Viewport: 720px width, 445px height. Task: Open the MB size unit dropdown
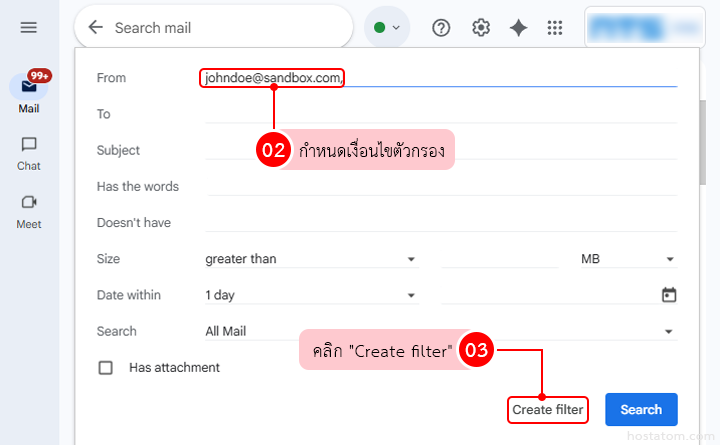tap(628, 259)
